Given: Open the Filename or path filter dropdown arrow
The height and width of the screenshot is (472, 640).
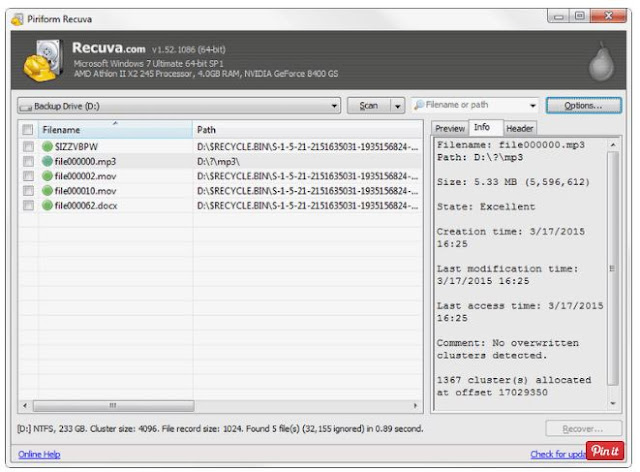Looking at the screenshot, I should tap(533, 105).
